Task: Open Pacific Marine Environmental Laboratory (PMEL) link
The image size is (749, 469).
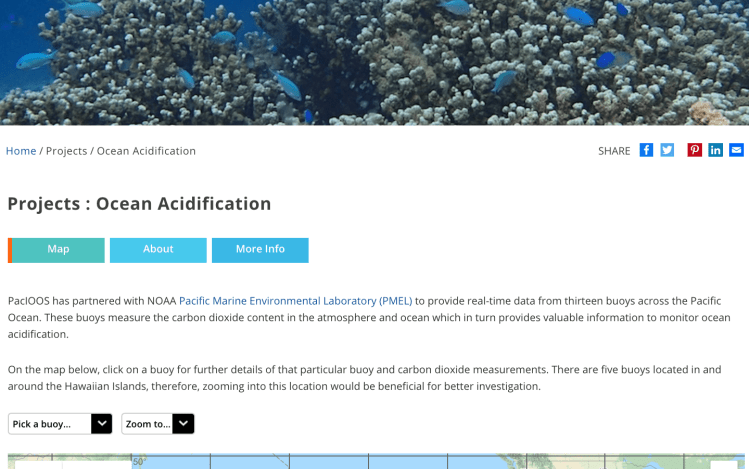Action: 295,300
